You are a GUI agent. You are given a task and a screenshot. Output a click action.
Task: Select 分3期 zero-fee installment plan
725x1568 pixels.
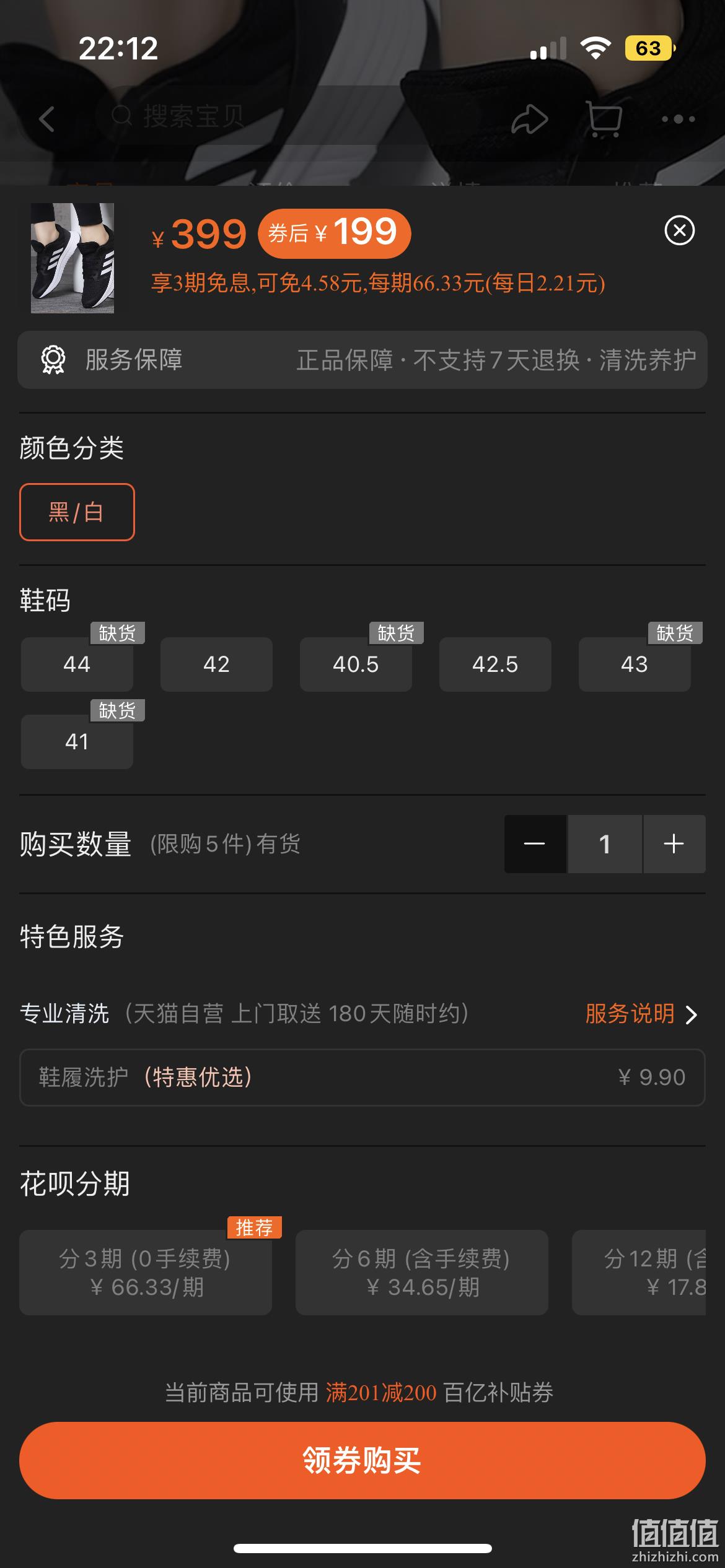[146, 1273]
